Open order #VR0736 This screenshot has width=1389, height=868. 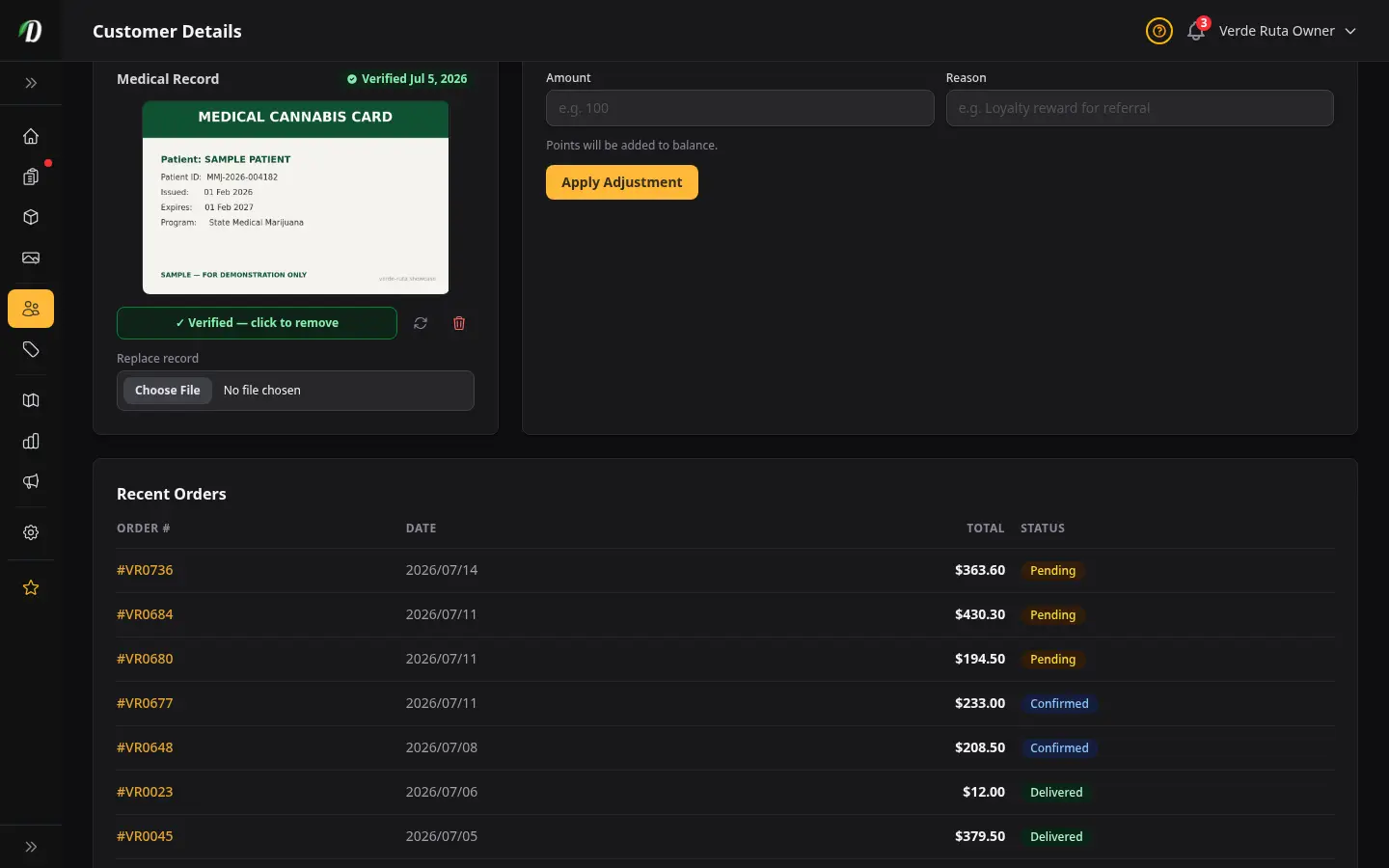[145, 570]
